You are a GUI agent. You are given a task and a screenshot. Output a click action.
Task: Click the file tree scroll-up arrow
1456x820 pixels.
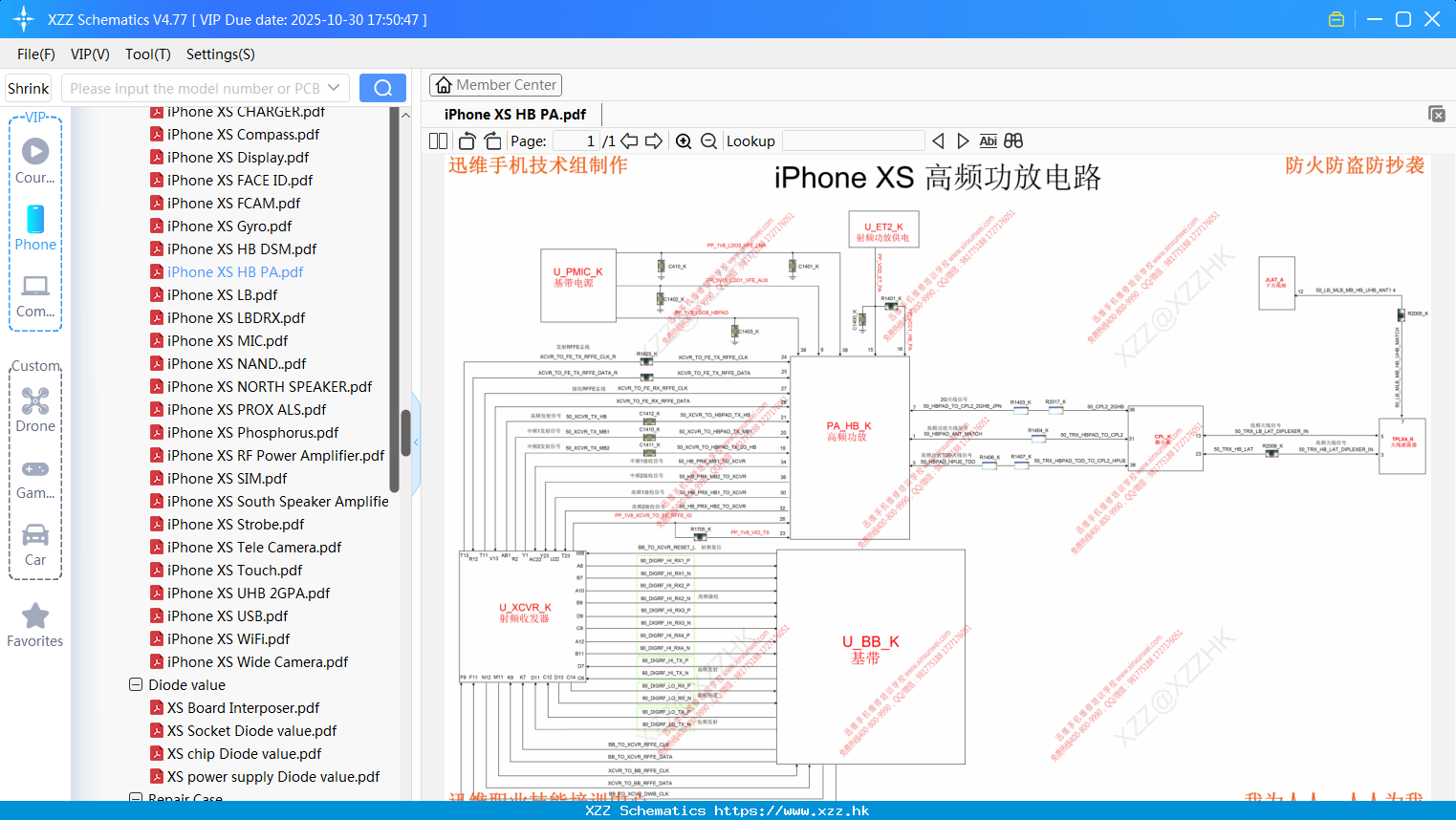tap(405, 115)
